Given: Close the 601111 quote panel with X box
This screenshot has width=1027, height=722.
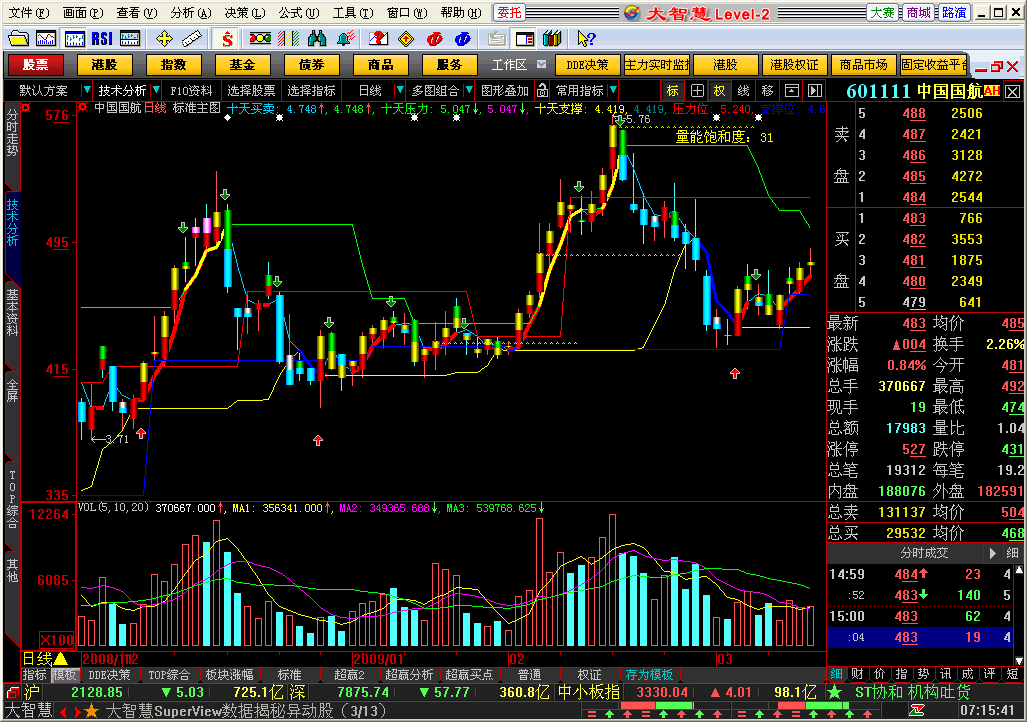Looking at the screenshot, I should pyautogui.click(x=1013, y=92).
